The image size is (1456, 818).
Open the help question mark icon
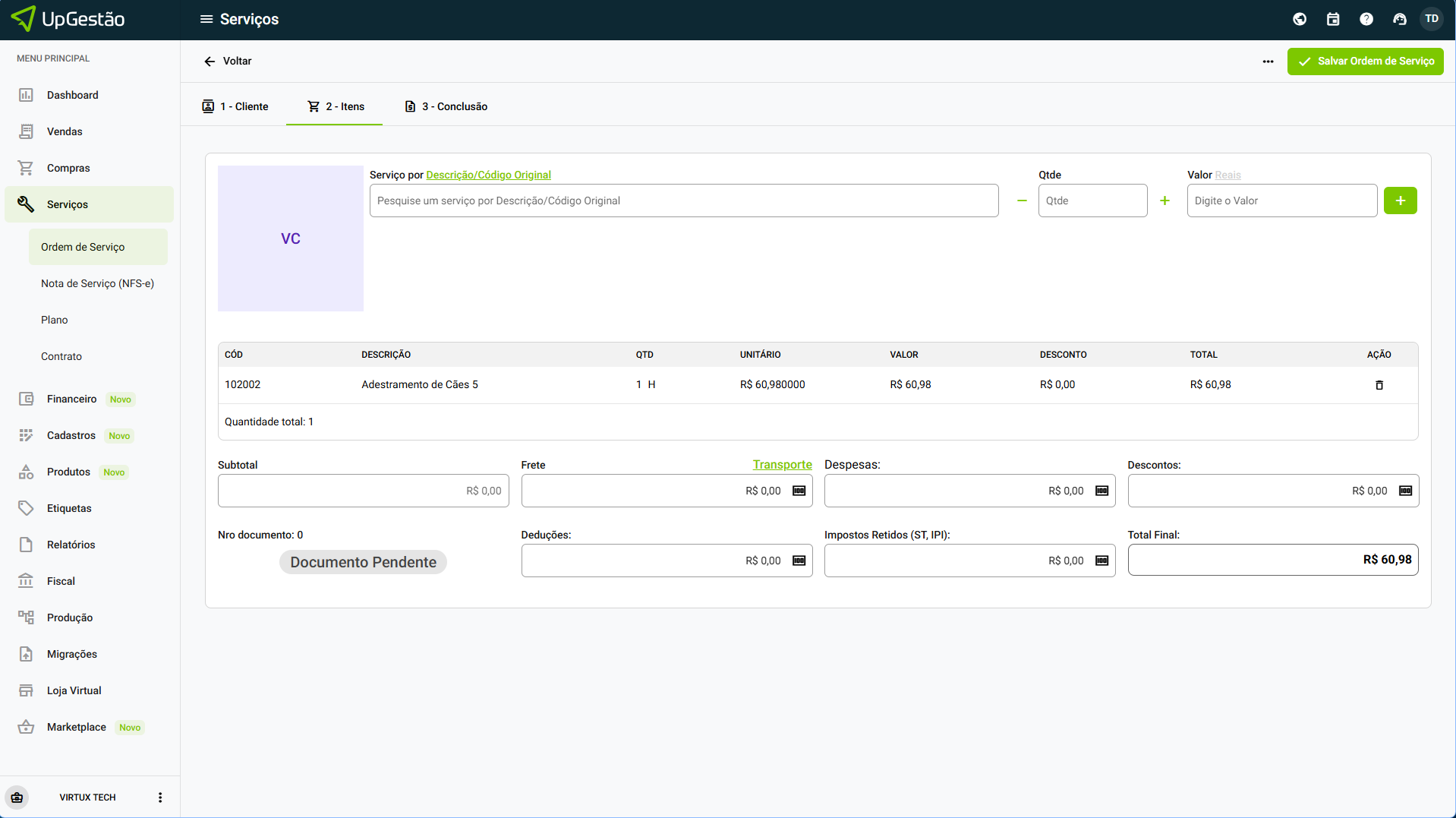pyautogui.click(x=1366, y=19)
